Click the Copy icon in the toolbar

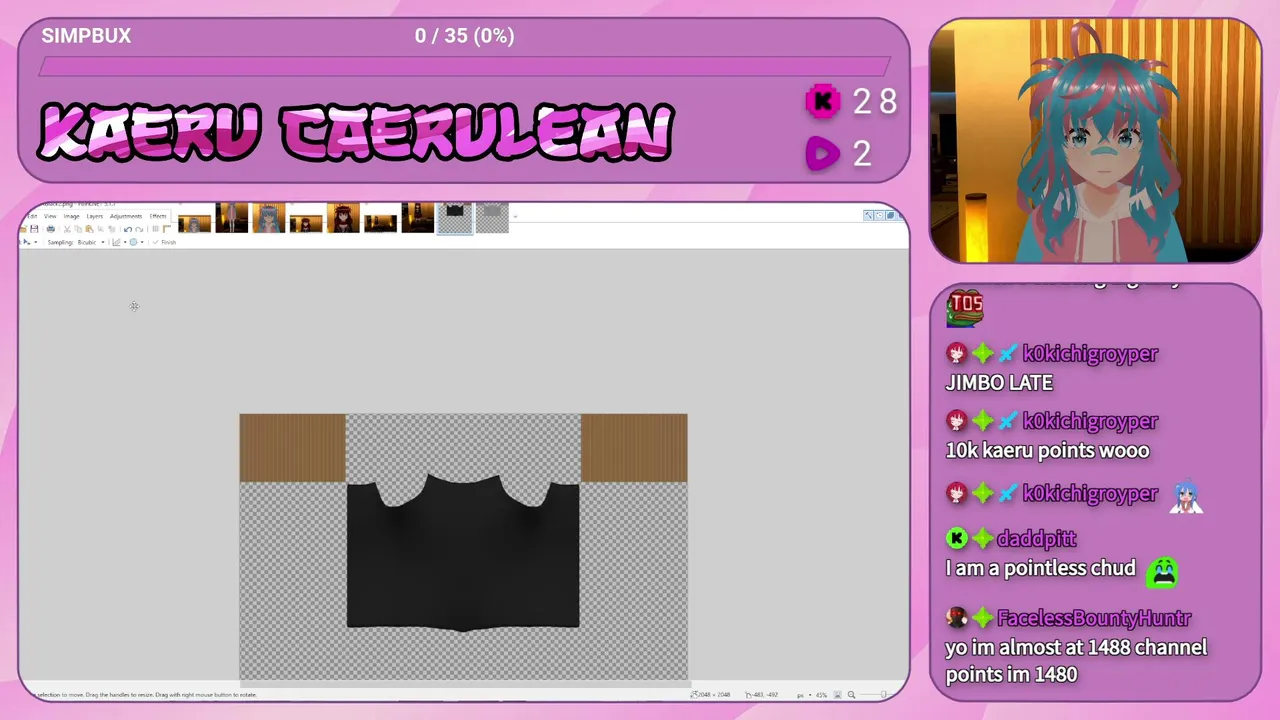point(78,229)
